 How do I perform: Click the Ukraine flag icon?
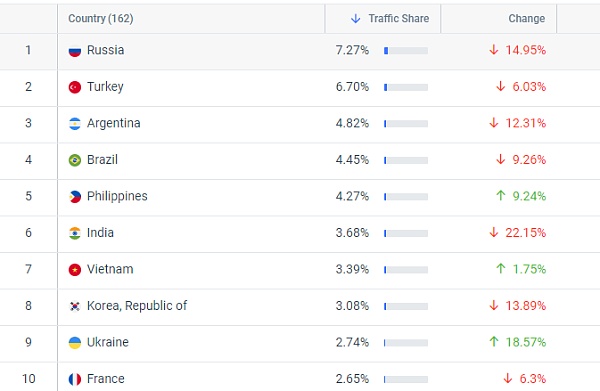pos(75,342)
